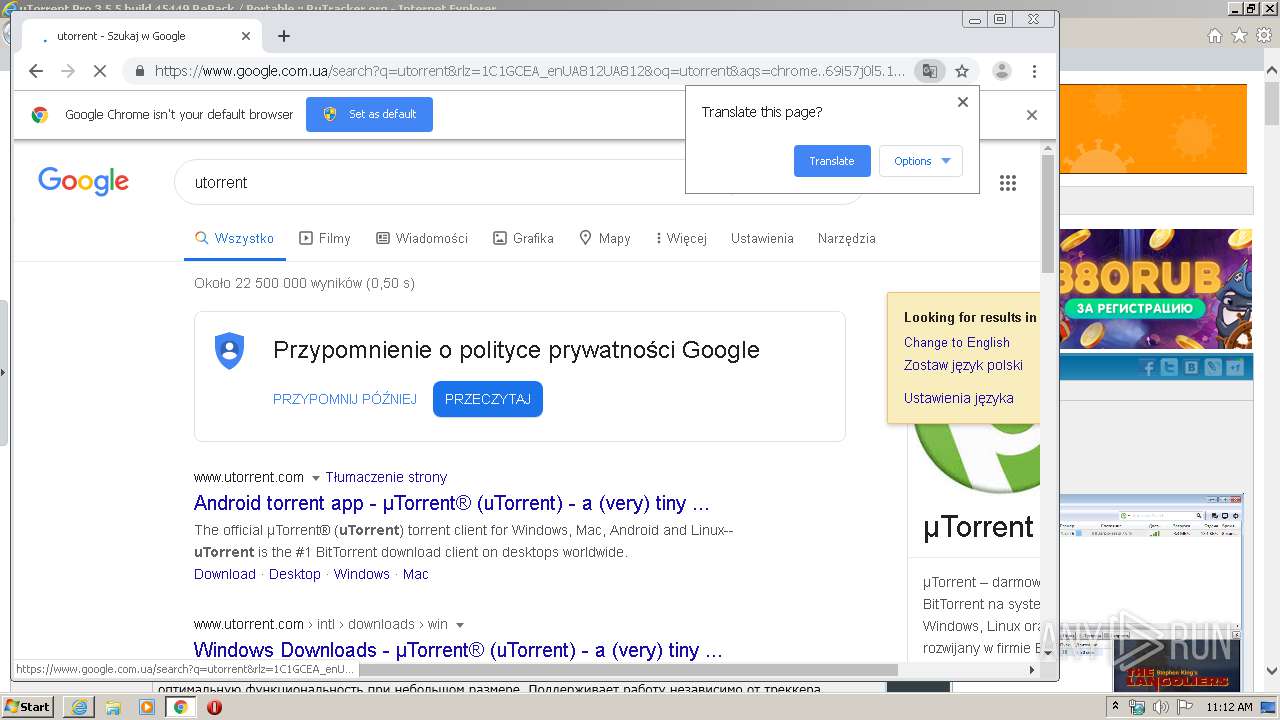Screen dimensions: 1280x720
Task: Click 'Change to English' language link
Action: pyautogui.click(x=957, y=342)
